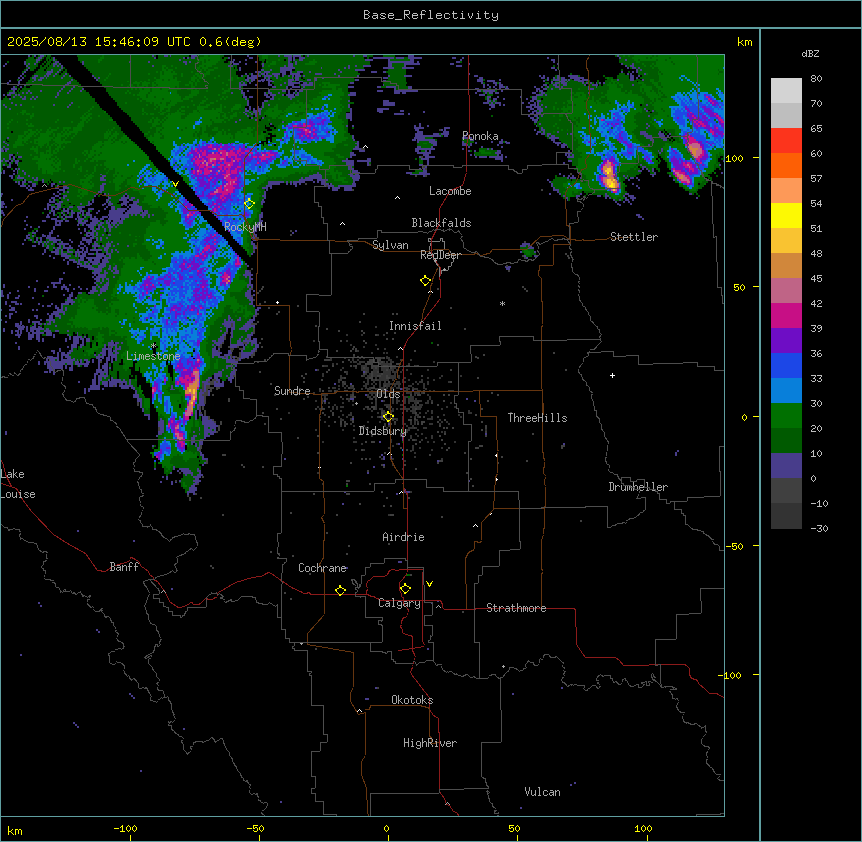Select the Drumheller city label
The height and width of the screenshot is (842, 862).
[638, 487]
